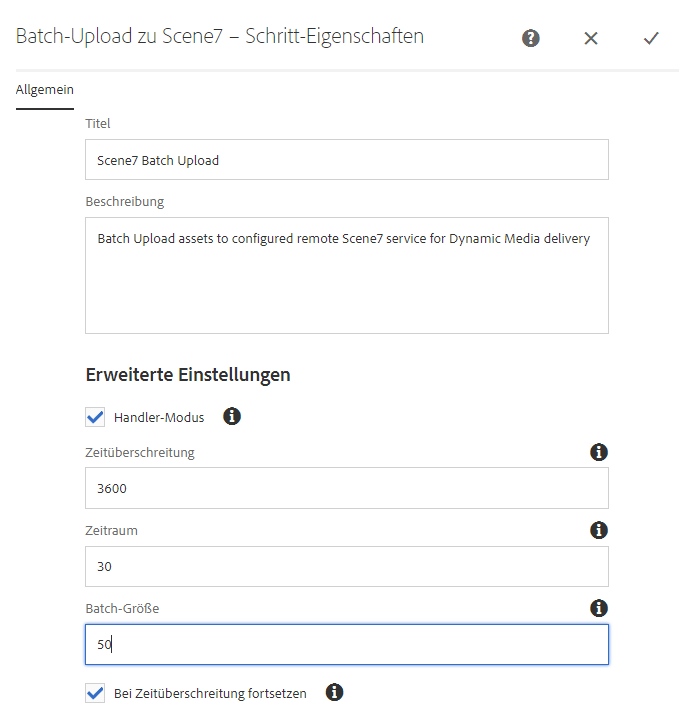Show info for Zeitraum field
Screen dimensions: 692x728
pos(599,530)
